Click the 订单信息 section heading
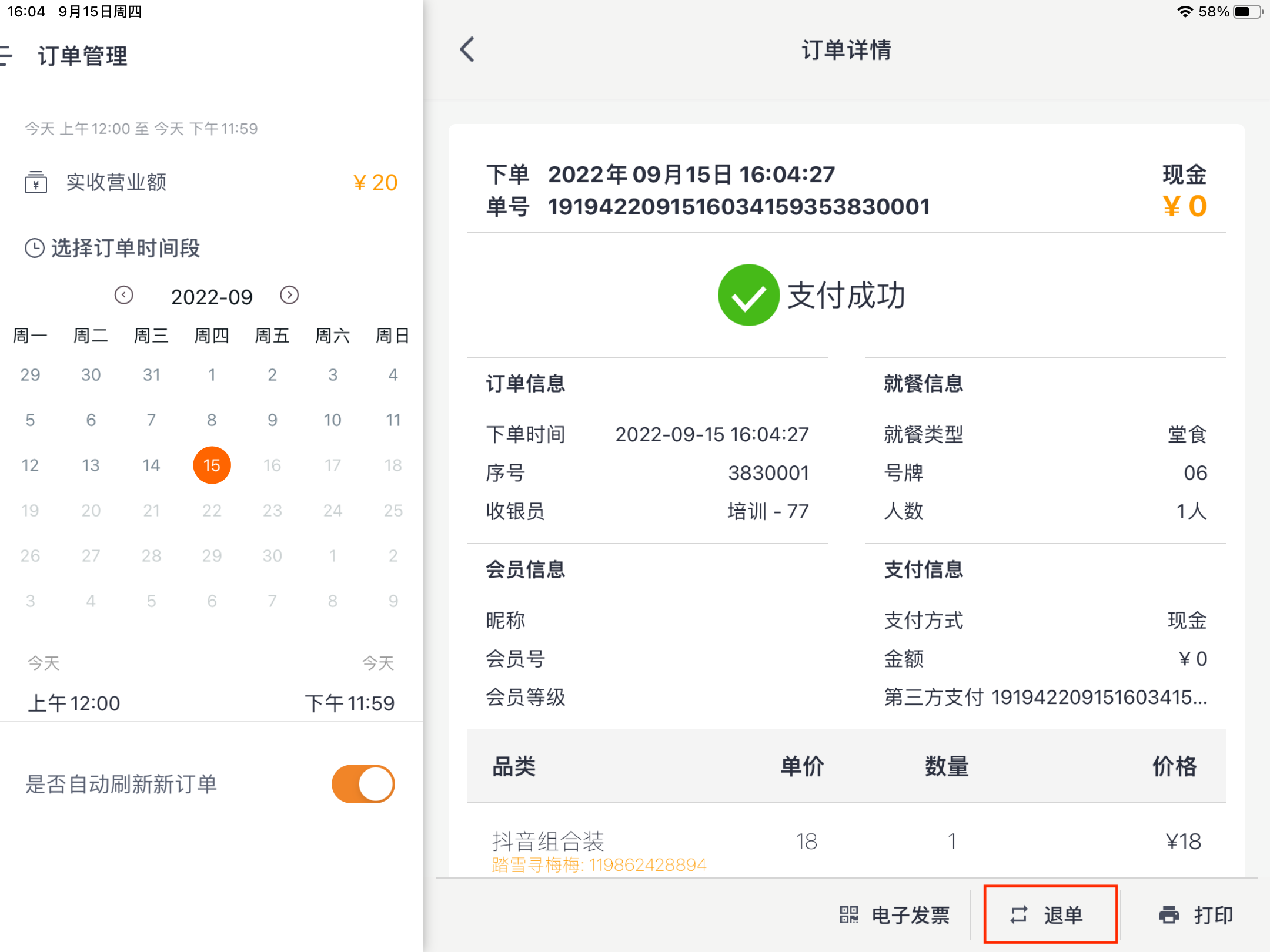This screenshot has width=1270, height=952. (x=526, y=384)
